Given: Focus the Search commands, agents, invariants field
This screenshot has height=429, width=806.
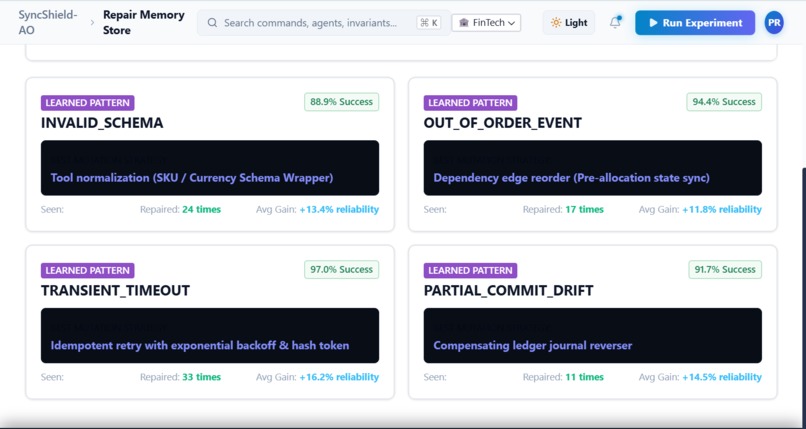Looking at the screenshot, I should 324,23.
